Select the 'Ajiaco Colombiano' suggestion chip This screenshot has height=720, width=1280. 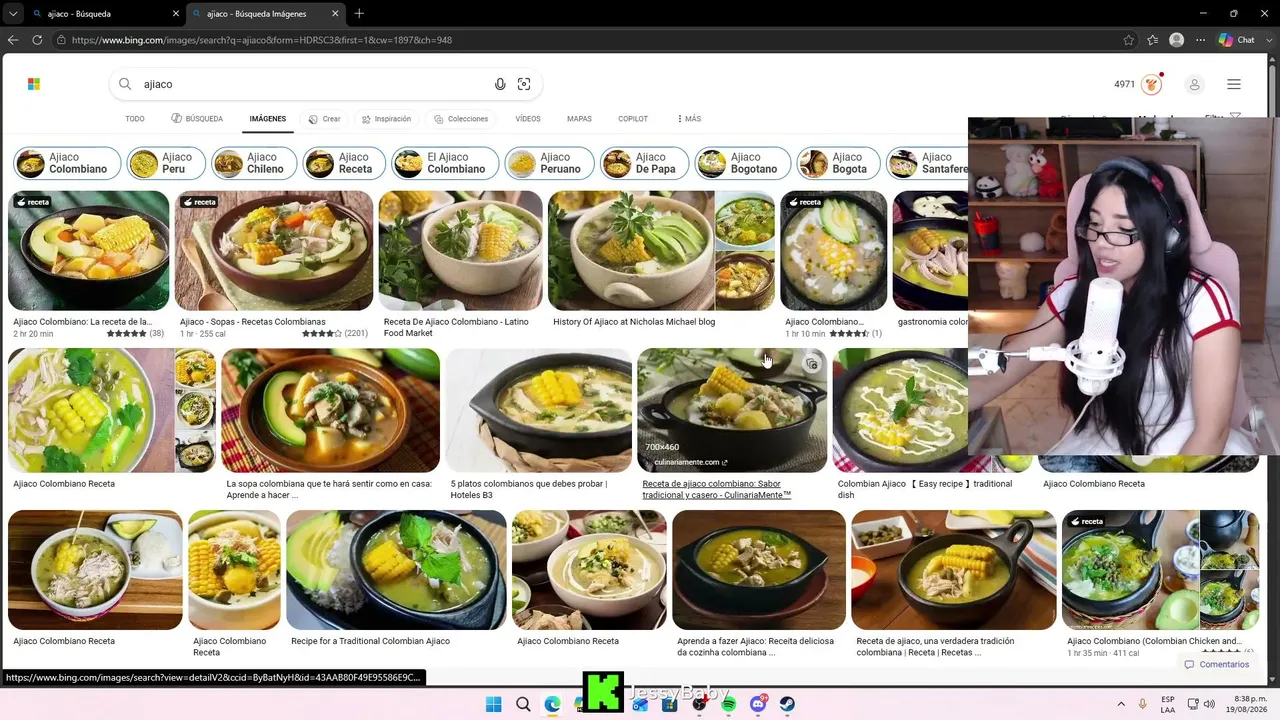[67, 163]
